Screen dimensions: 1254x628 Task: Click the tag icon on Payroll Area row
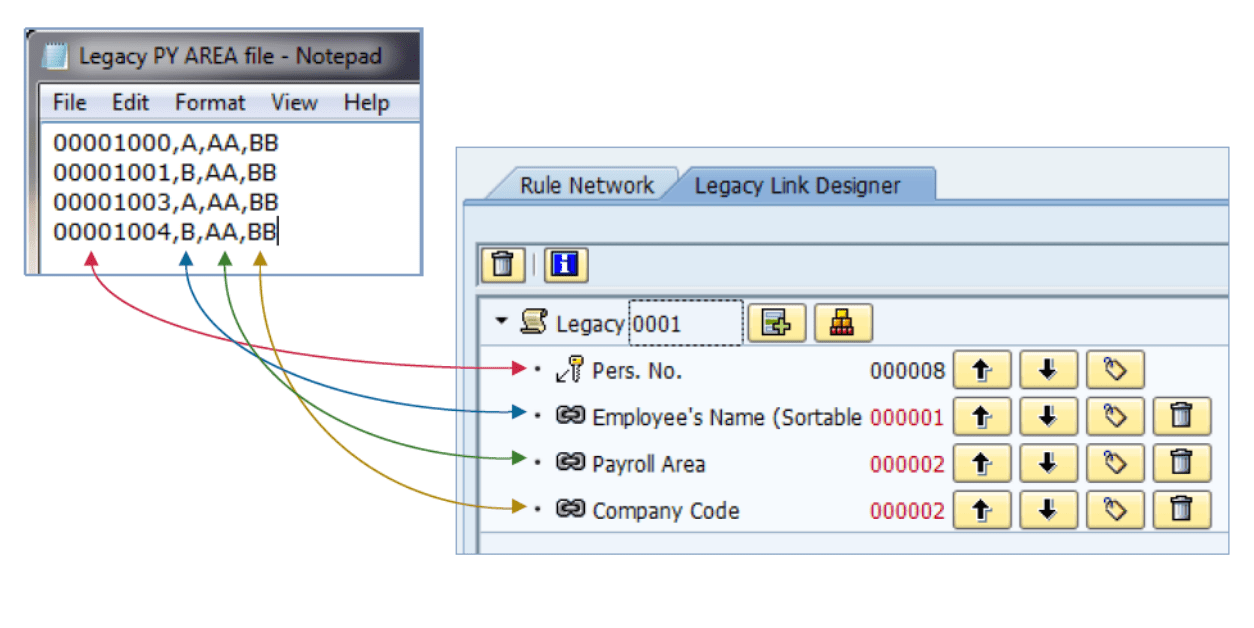click(1115, 463)
